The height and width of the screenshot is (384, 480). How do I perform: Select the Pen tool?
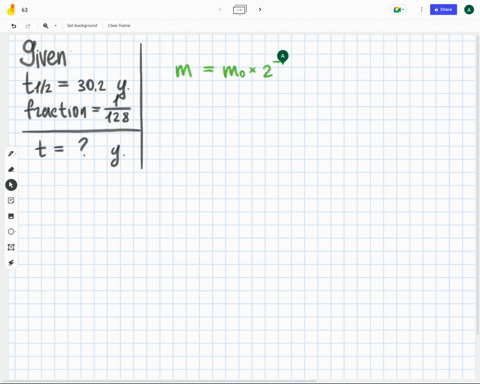pos(11,154)
